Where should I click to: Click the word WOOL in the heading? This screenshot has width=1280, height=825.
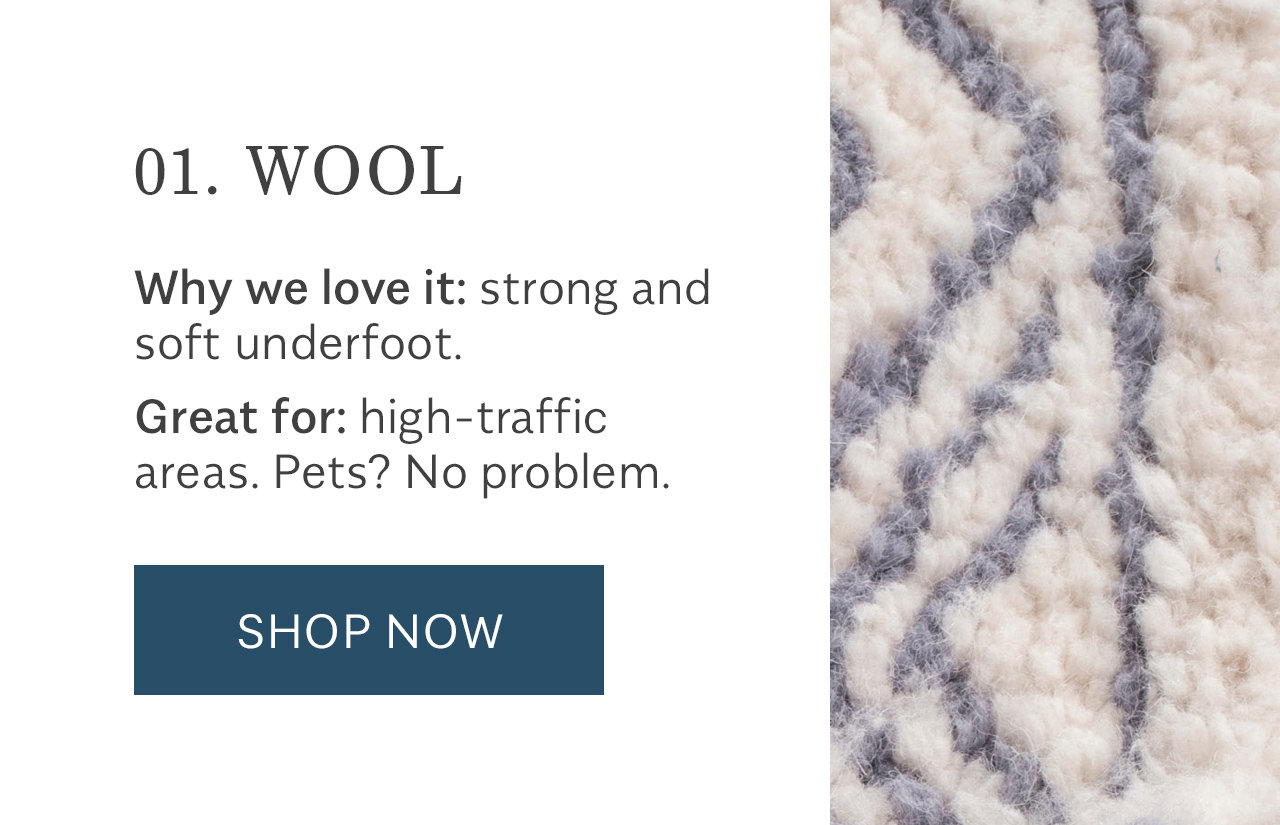(x=356, y=172)
